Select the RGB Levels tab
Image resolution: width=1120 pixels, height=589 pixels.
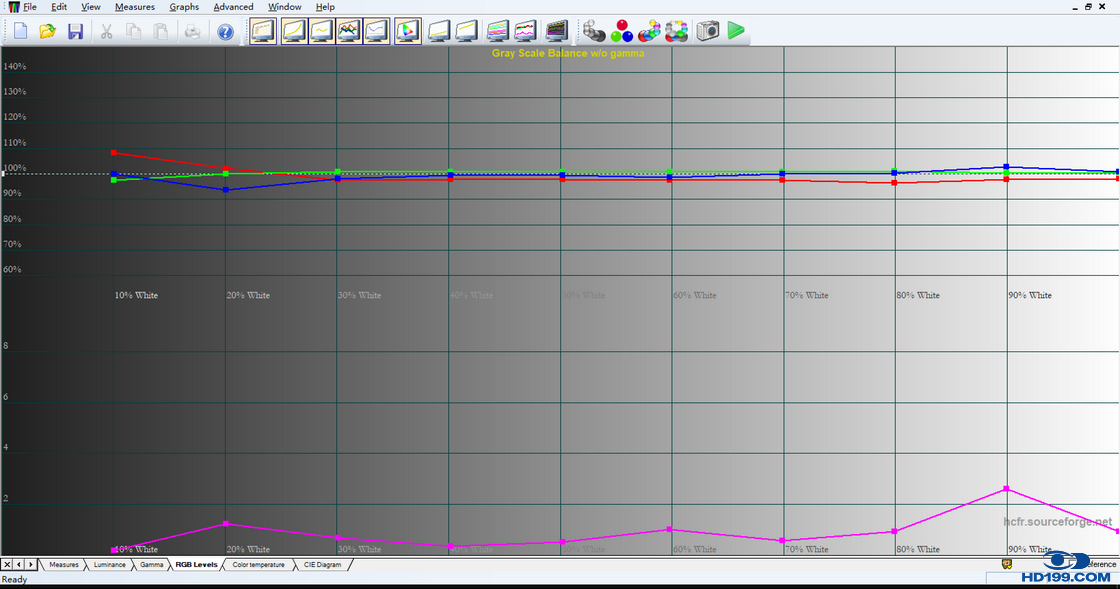(196, 565)
